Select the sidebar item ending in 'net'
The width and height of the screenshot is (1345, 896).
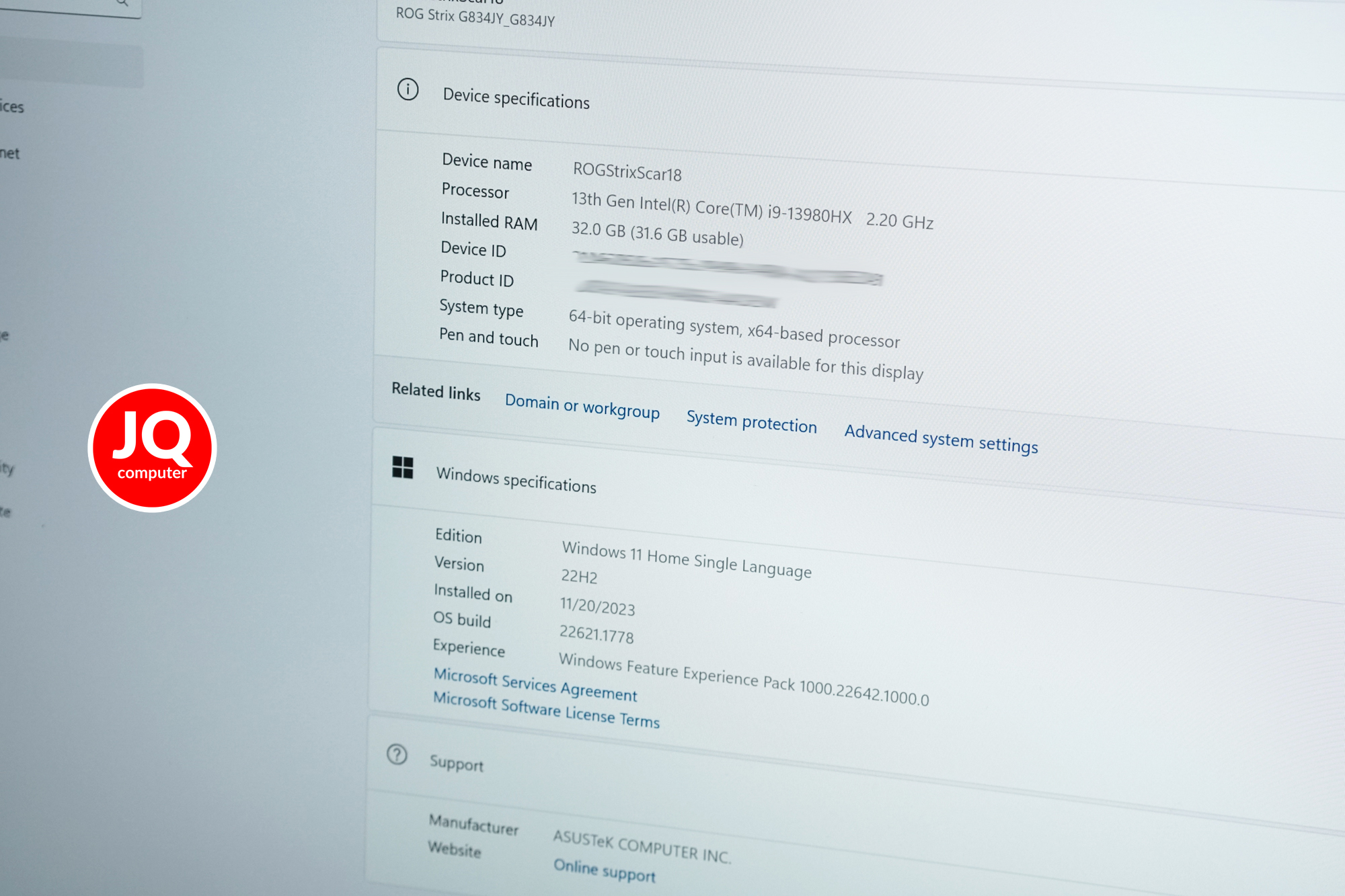pyautogui.click(x=9, y=153)
